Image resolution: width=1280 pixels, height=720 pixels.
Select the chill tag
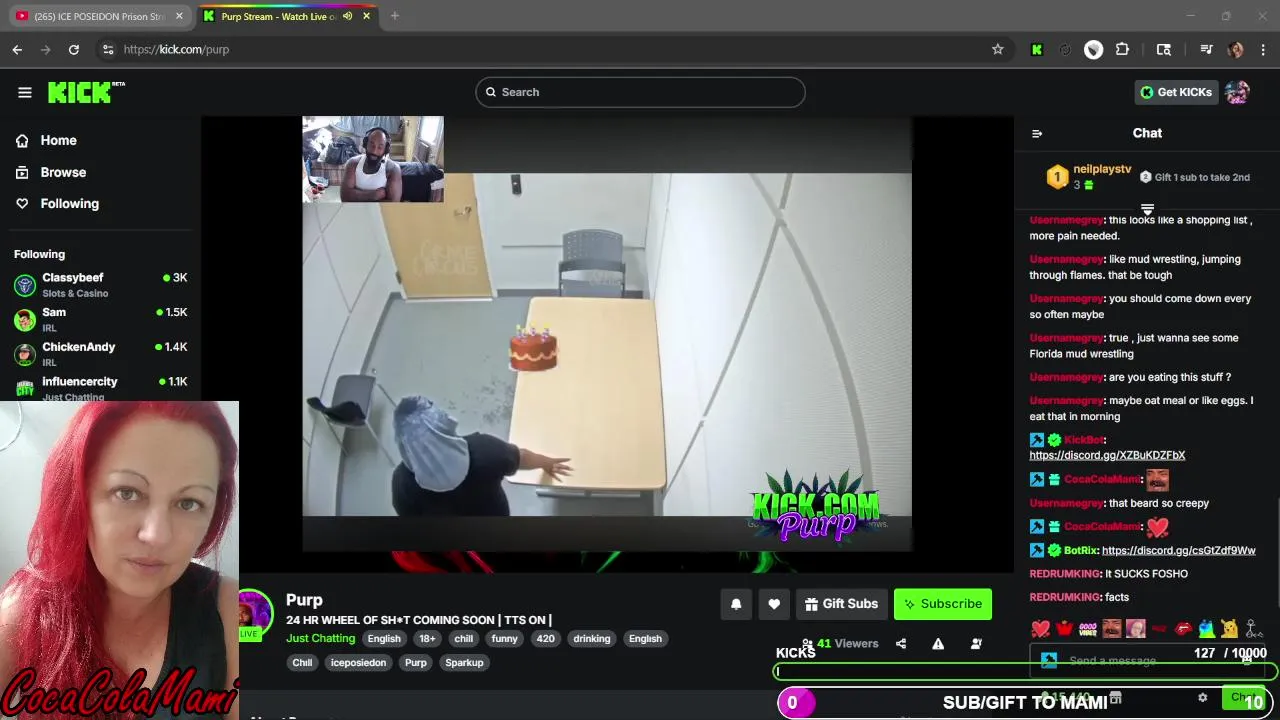[x=463, y=639]
